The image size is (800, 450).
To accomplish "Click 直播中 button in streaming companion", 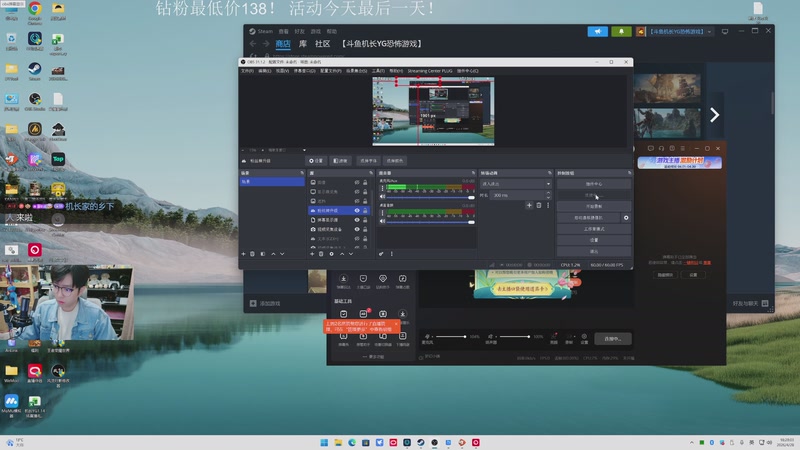I will 613,339.
